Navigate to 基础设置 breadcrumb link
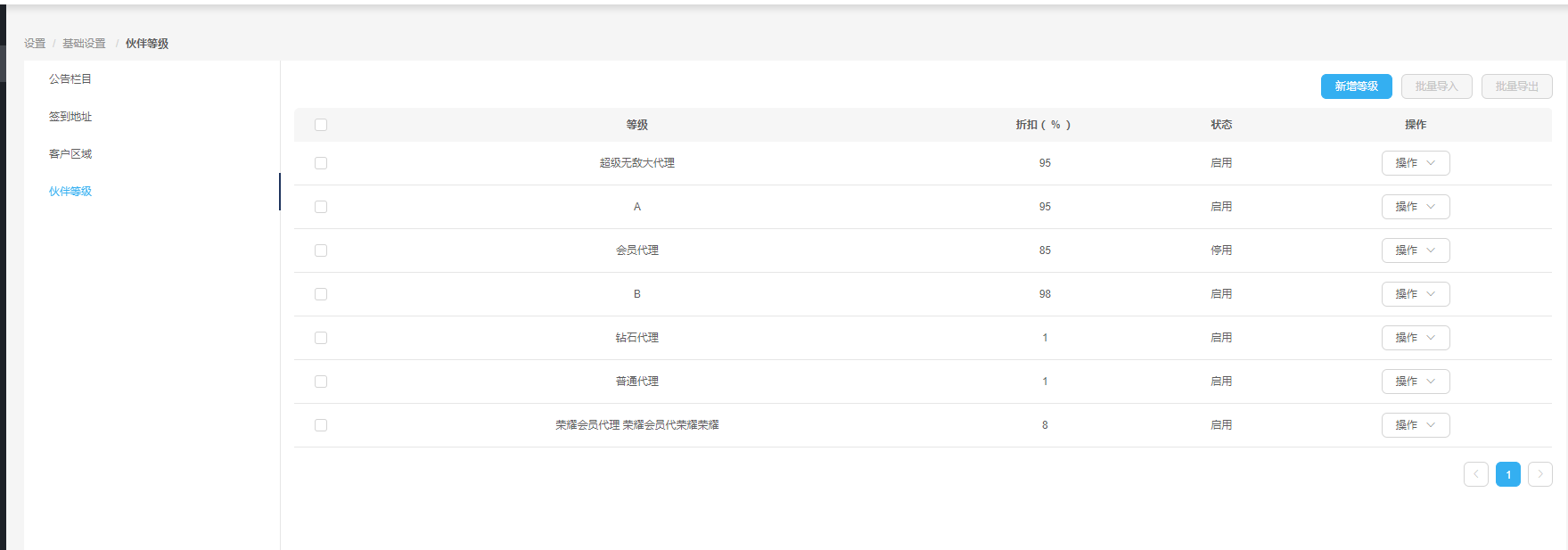 point(84,44)
